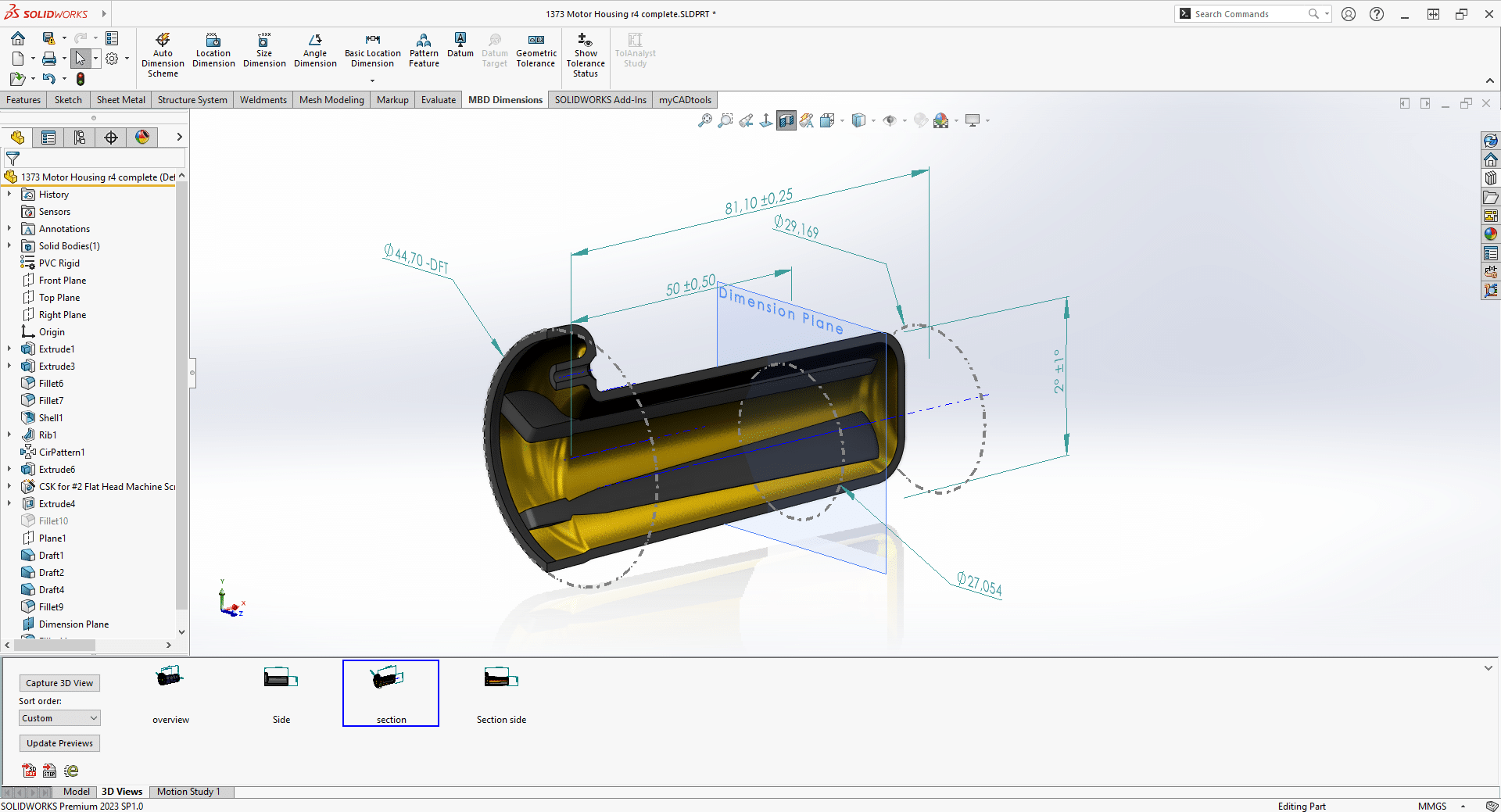This screenshot has height=812, width=1501.
Task: Expand the Annotations tree node
Action: (9, 229)
